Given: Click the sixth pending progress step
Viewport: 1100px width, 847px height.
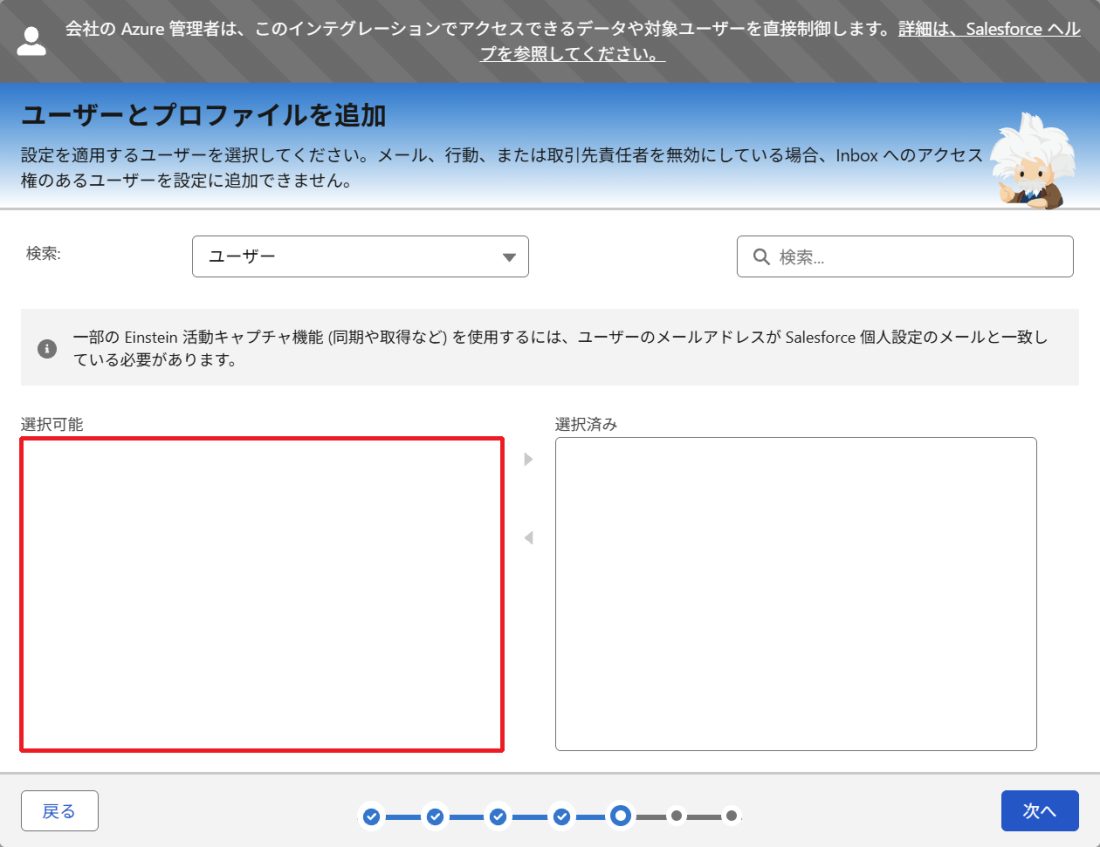Looking at the screenshot, I should pos(676,815).
